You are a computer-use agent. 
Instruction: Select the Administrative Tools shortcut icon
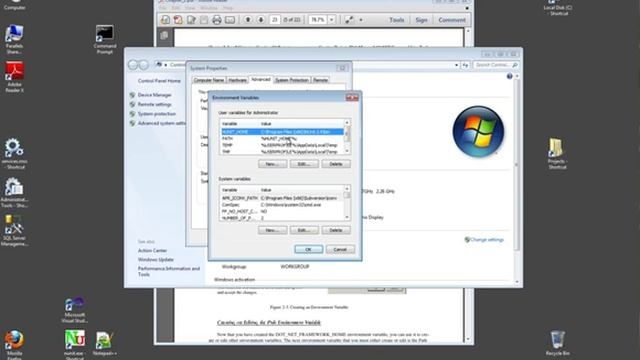(x=14, y=192)
